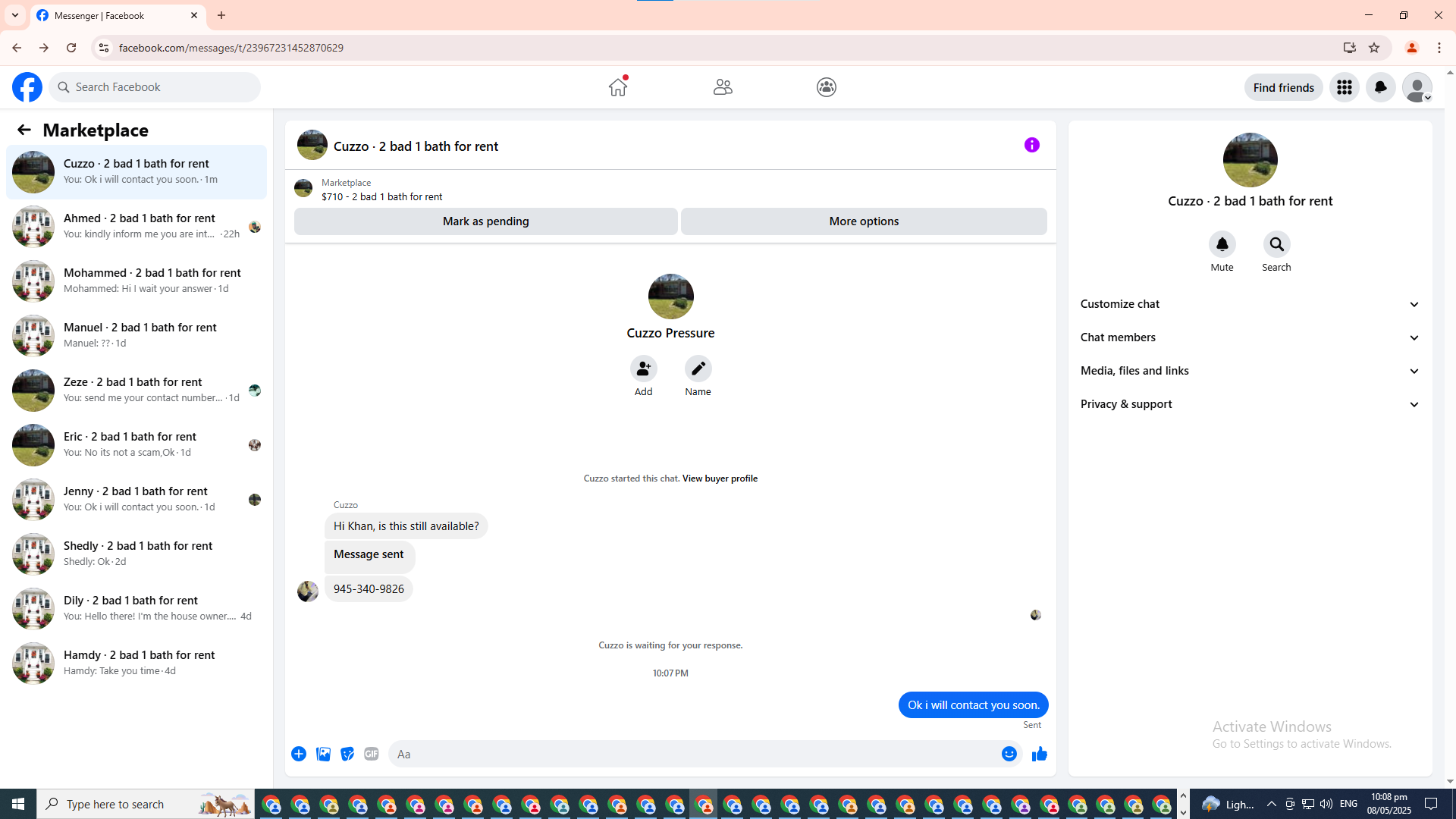Screen dimensions: 1456x819
Task: Bookmark this page with star icon
Action: [1374, 48]
